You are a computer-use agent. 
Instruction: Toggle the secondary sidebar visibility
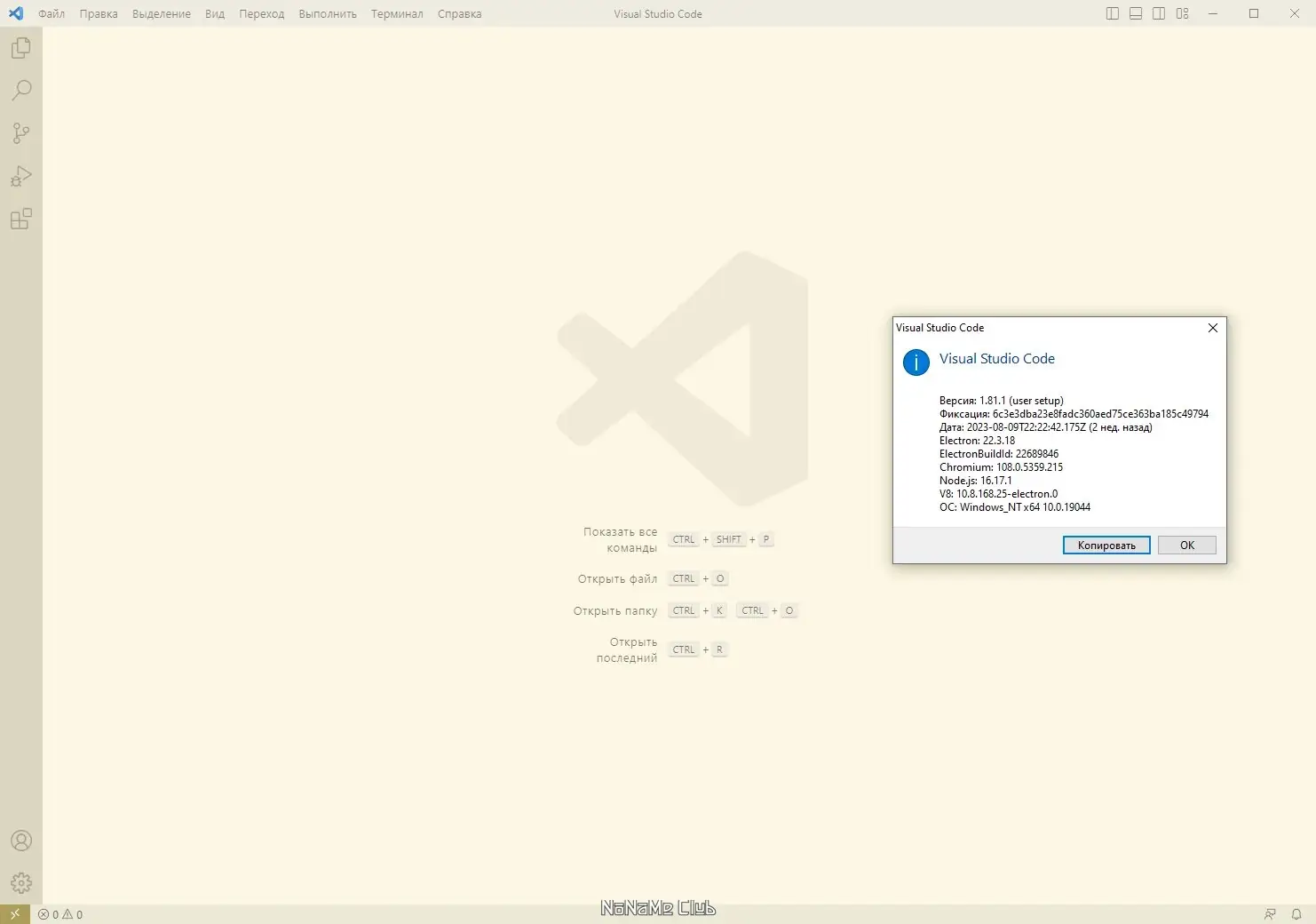1158,13
